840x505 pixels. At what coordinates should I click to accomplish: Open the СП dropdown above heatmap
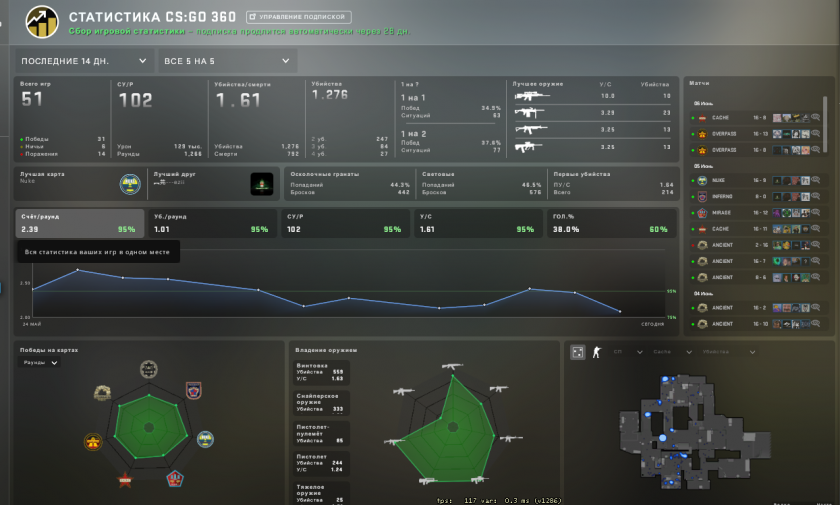[627, 352]
